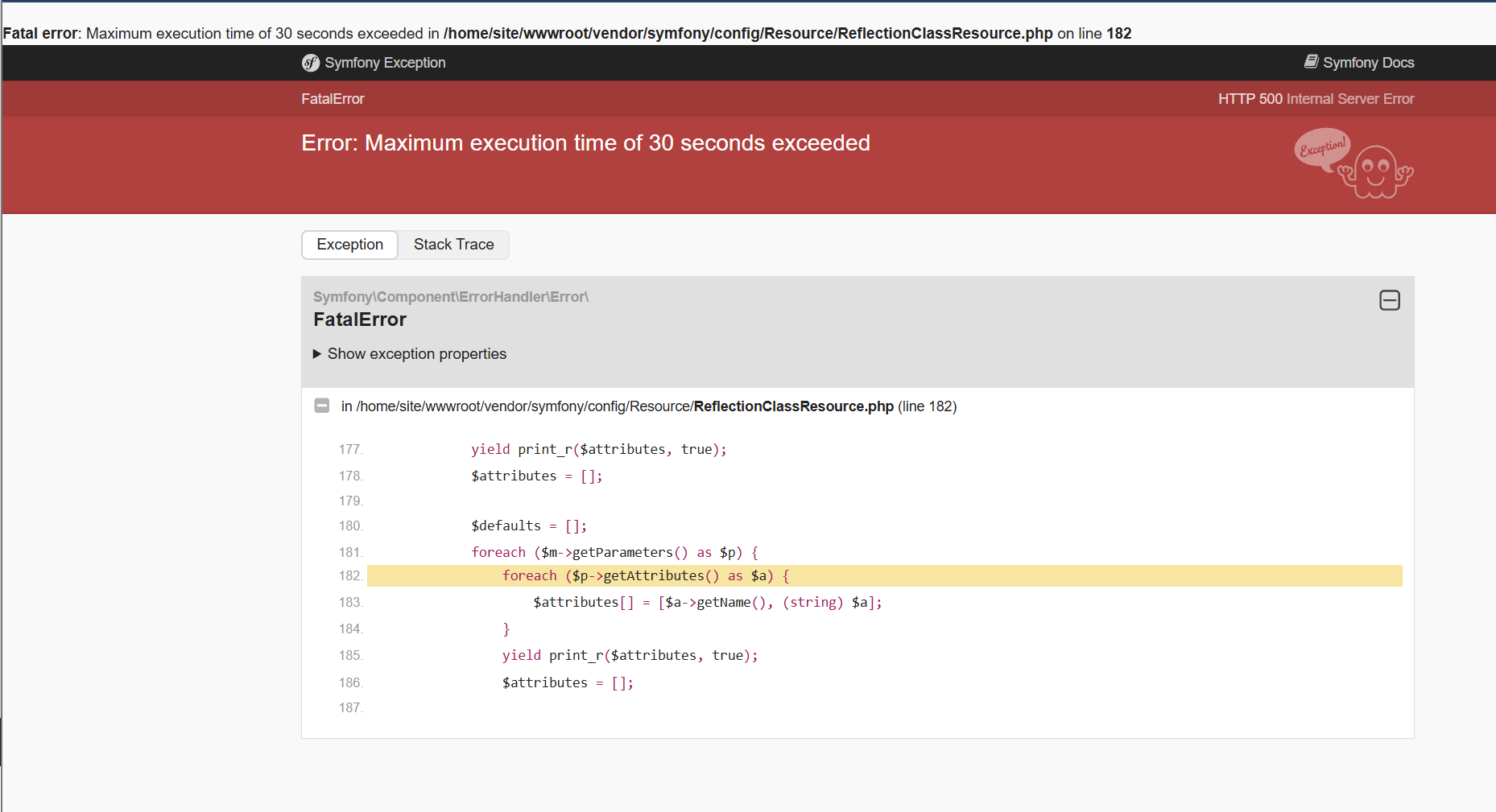This screenshot has width=1496, height=812.
Task: Click line number 177 in the code excerpt
Action: pyautogui.click(x=350, y=449)
